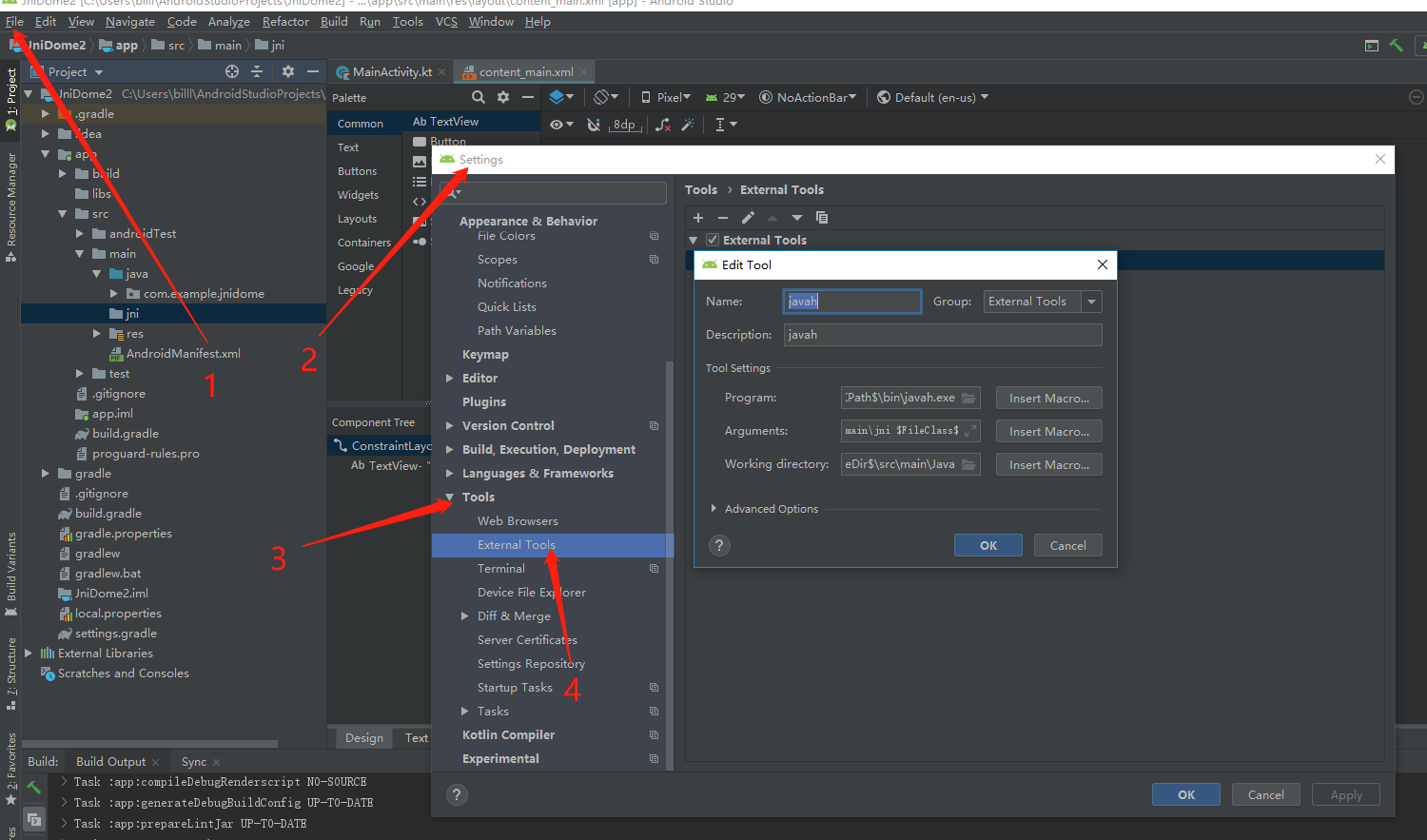
Task: Open the view options eye dropdown in designer
Action: (x=562, y=125)
